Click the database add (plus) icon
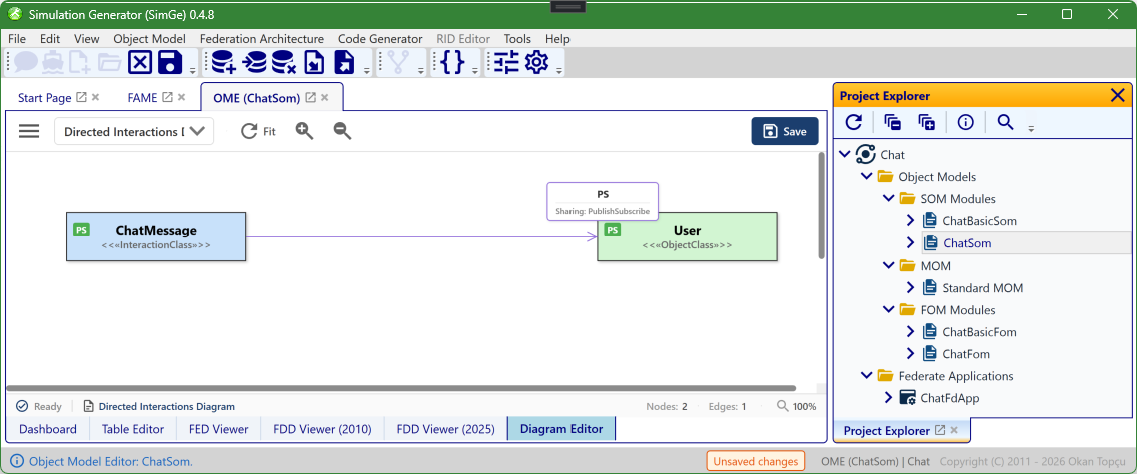1137x474 pixels. 223,62
